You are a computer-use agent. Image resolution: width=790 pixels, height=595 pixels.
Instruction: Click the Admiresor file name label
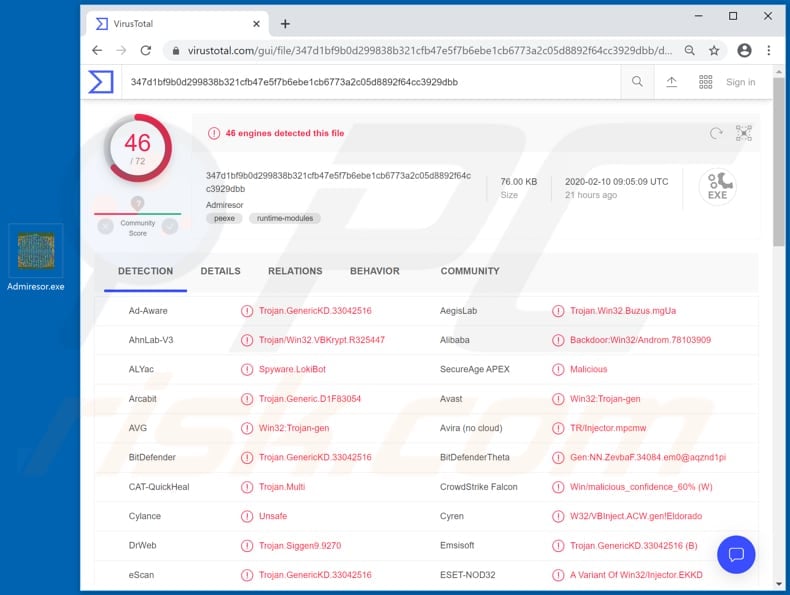pyautogui.click(x=224, y=205)
